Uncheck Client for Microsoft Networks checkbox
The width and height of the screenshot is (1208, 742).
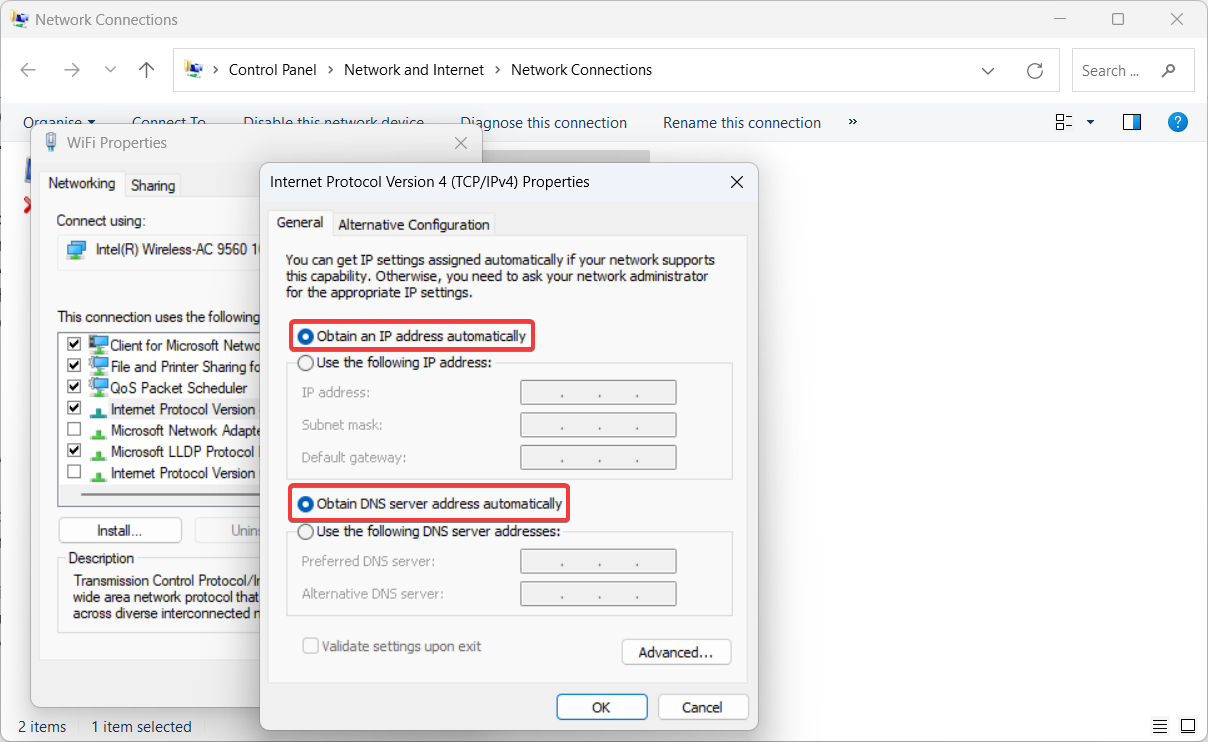(74, 345)
